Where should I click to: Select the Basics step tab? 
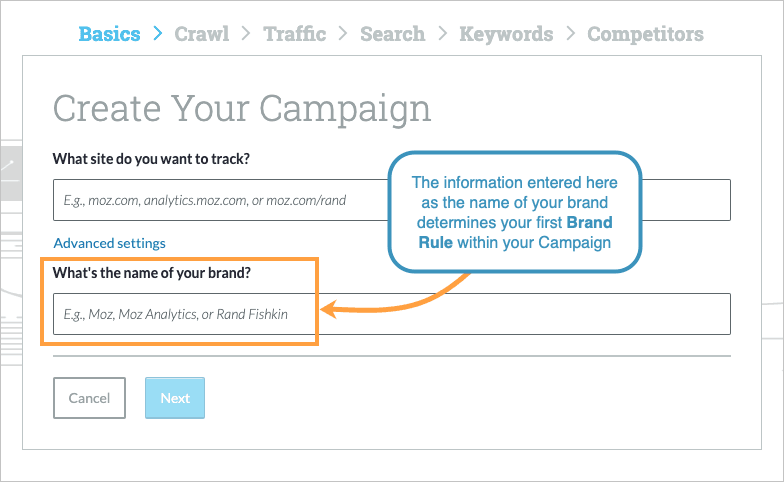(109, 34)
